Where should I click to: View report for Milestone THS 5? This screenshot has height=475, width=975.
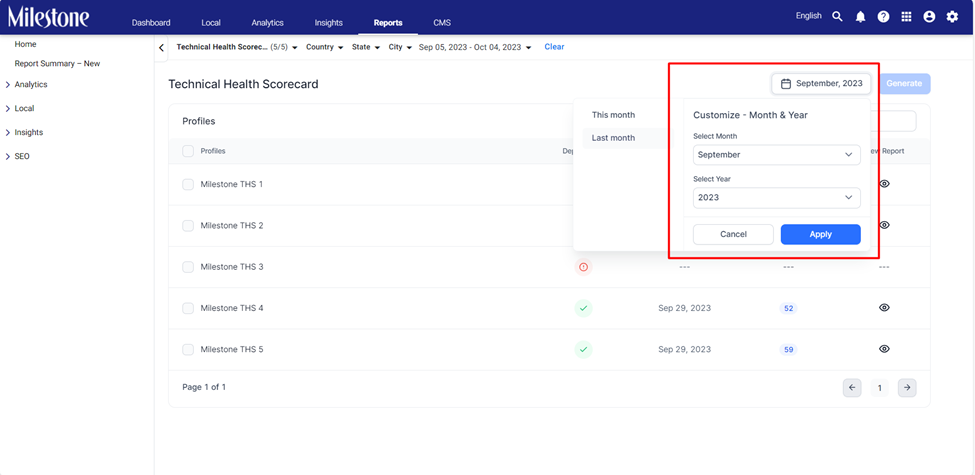pyautogui.click(x=884, y=349)
